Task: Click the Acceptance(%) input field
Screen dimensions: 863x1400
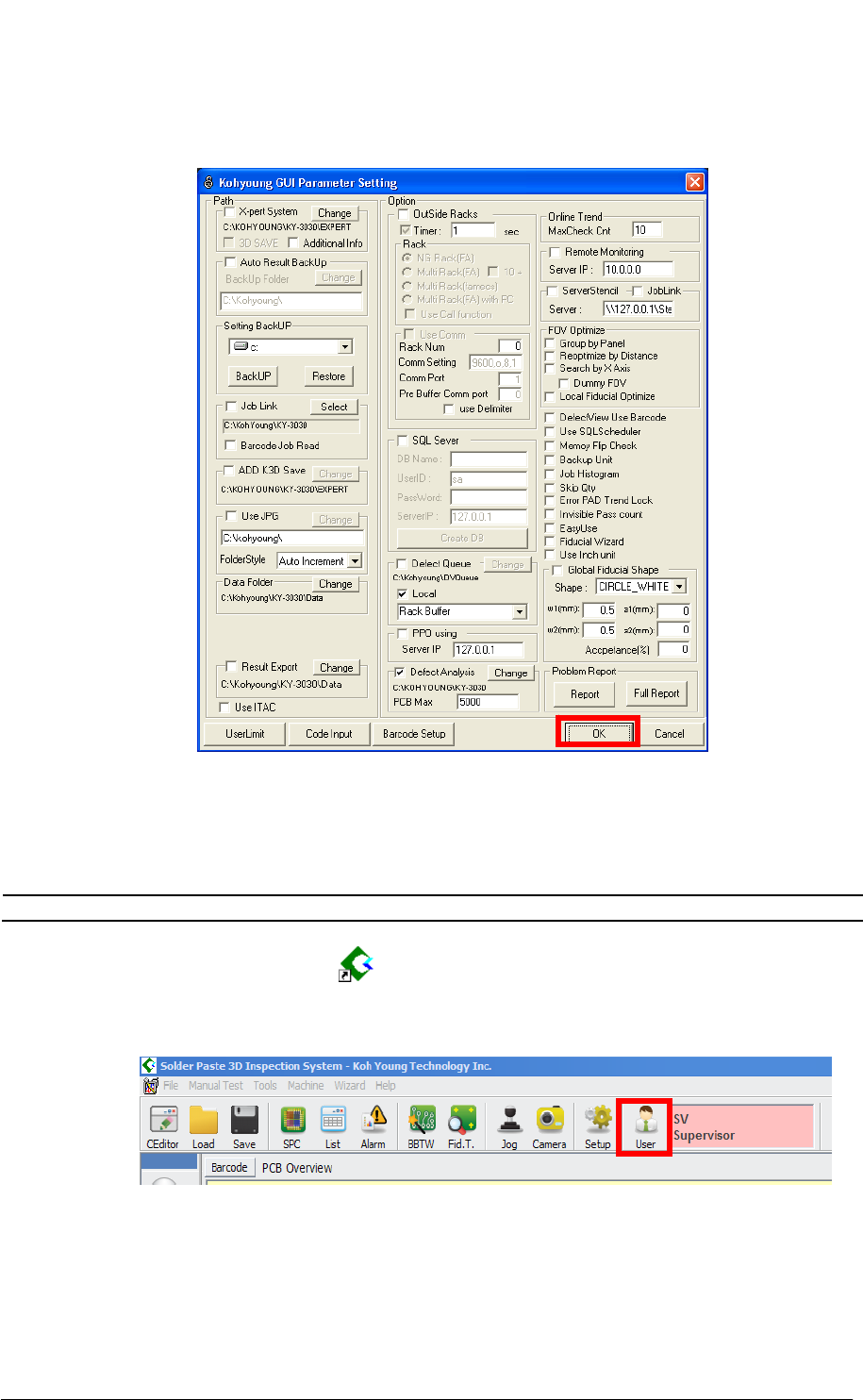Action: (674, 649)
